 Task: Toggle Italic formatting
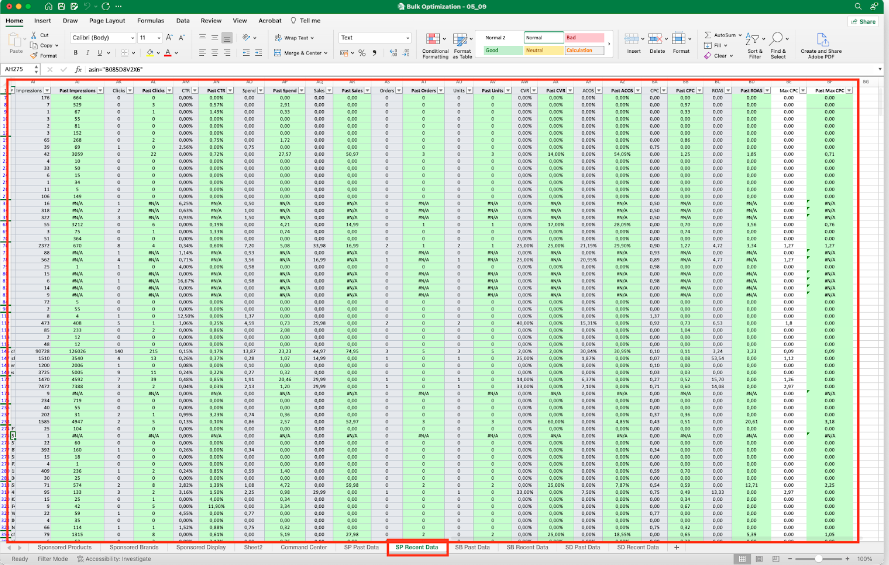point(87,53)
